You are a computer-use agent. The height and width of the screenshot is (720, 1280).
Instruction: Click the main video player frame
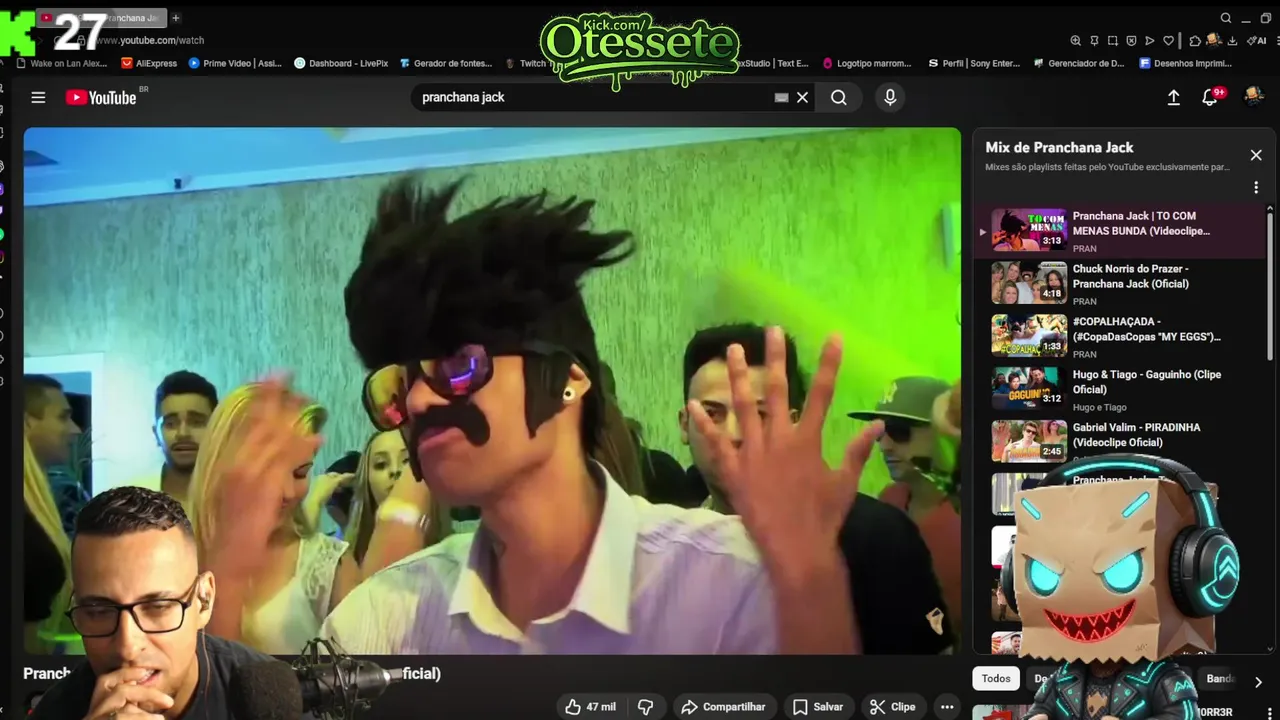[x=492, y=390]
